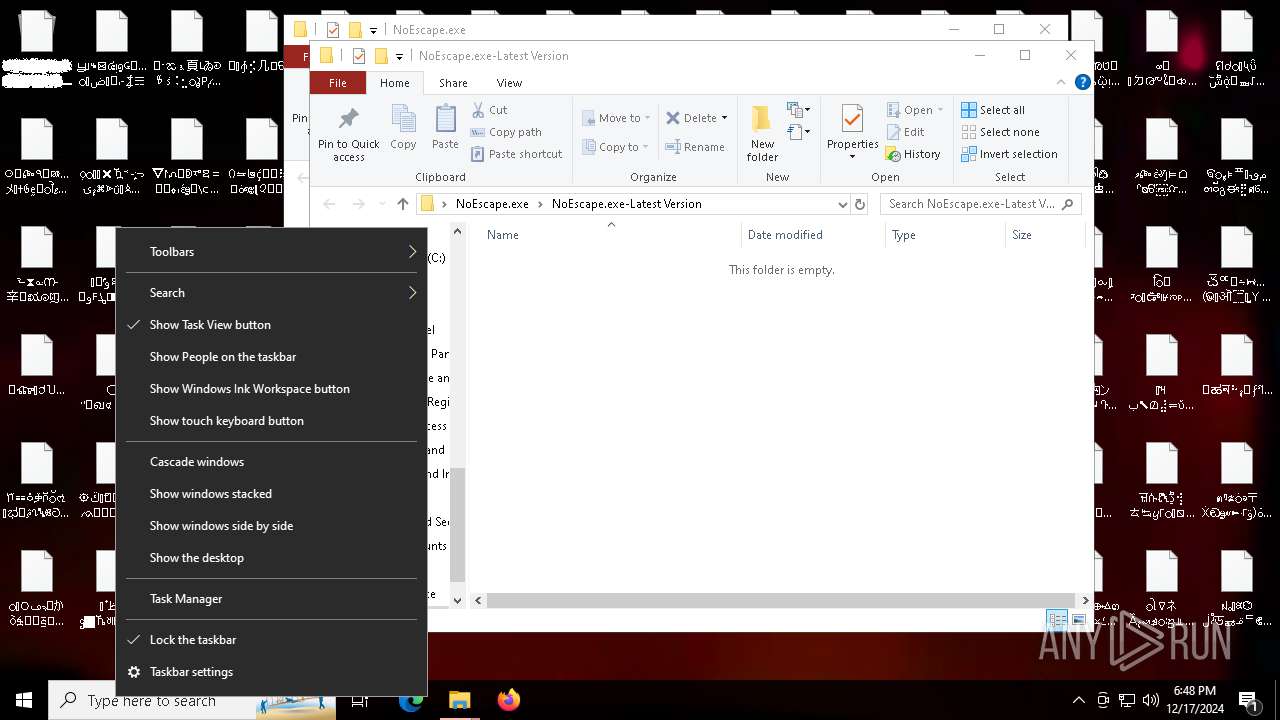
Task: Click Select none in the ribbon
Action: tap(1000, 132)
